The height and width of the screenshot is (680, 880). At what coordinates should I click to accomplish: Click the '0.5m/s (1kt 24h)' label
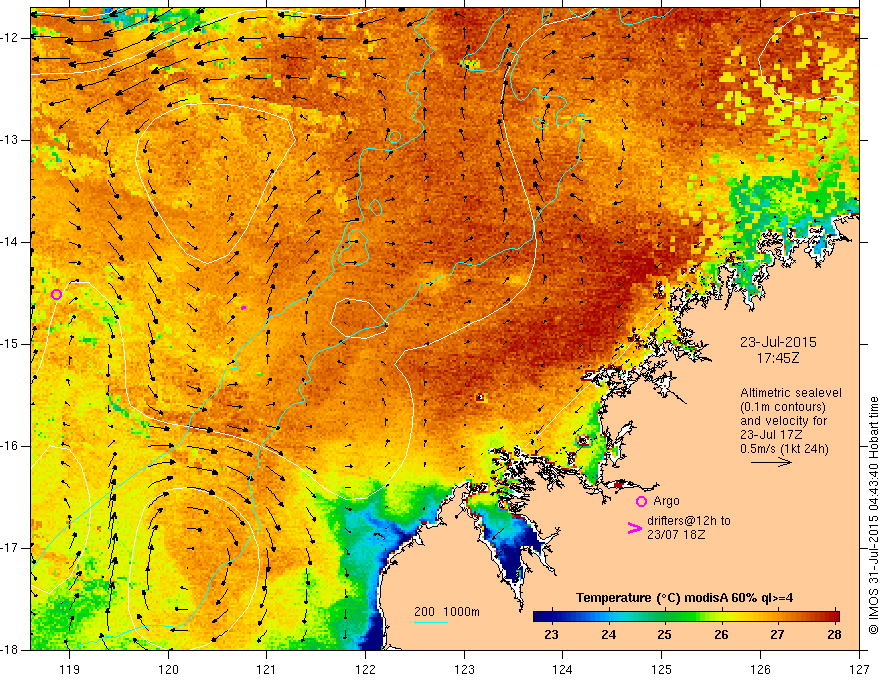[785, 449]
